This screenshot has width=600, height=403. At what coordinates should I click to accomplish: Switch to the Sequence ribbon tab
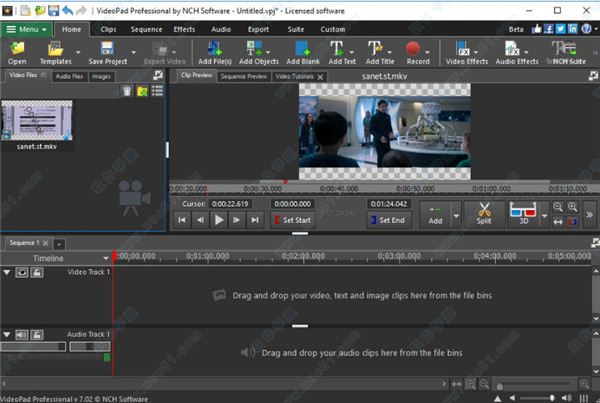tap(146, 29)
